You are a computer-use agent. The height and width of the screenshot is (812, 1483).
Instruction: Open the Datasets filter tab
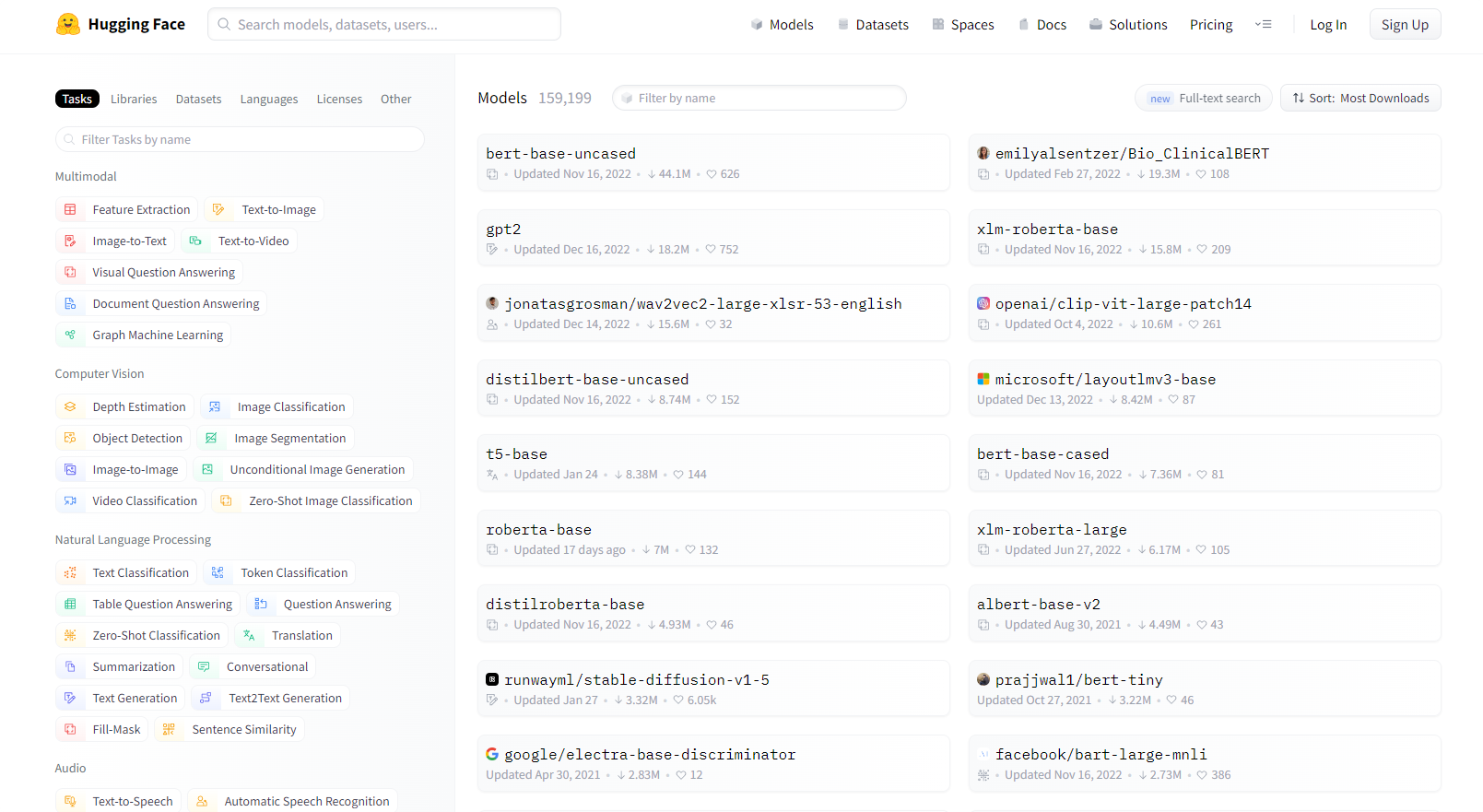pos(198,100)
